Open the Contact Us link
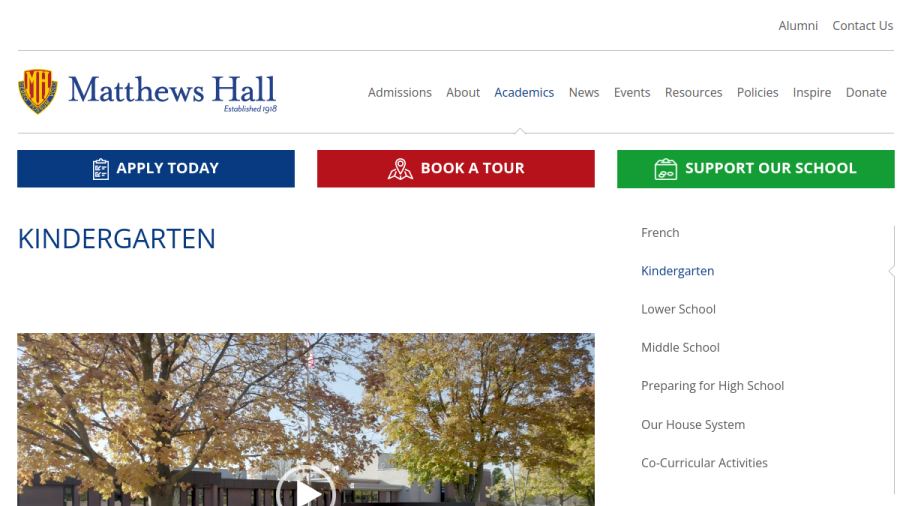This screenshot has height=506, width=900. (863, 26)
